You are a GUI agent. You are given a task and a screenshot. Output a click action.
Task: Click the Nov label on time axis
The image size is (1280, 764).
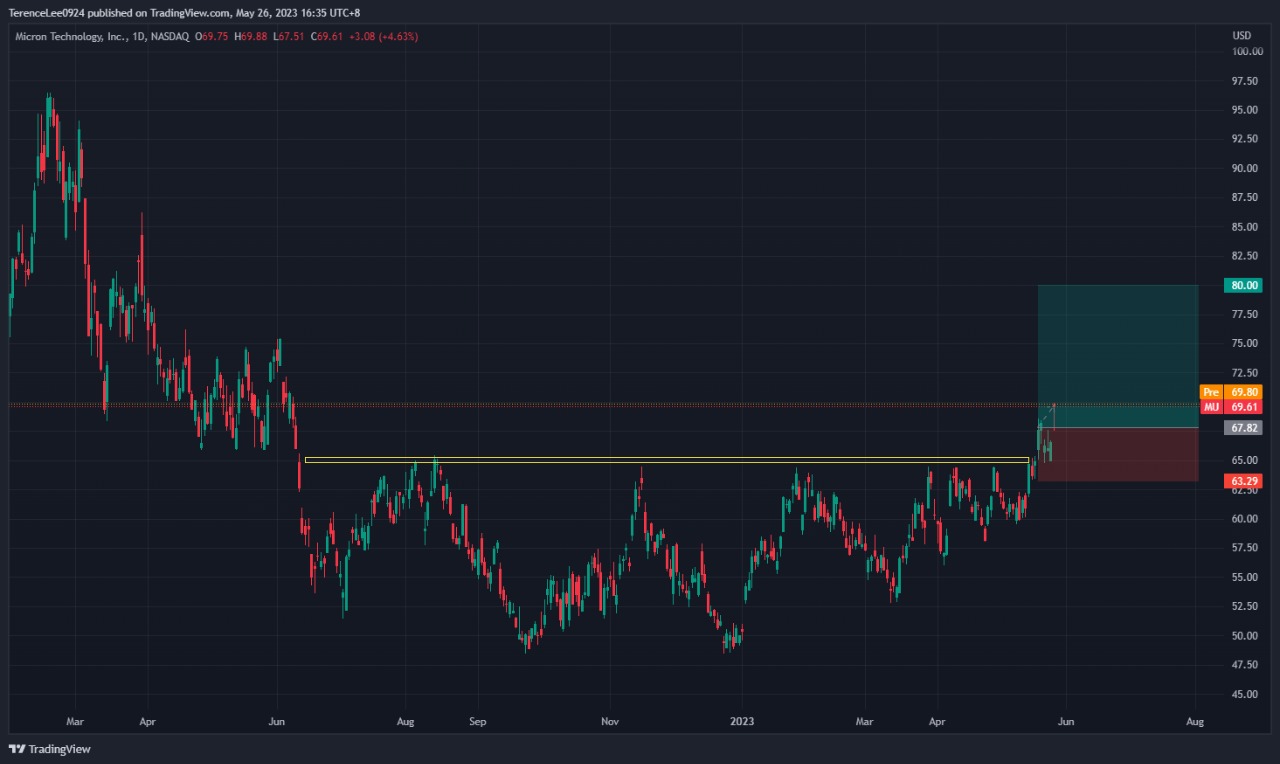(x=609, y=720)
